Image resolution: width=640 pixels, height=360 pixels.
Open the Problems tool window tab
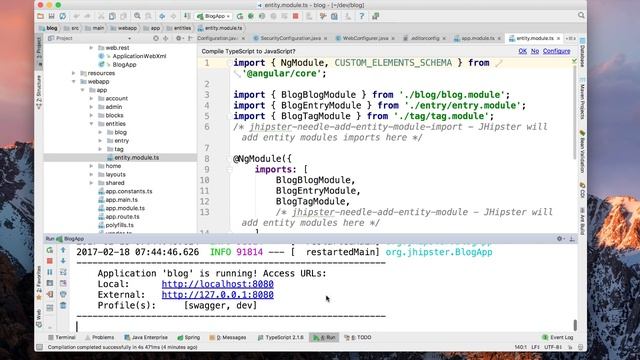99,338
